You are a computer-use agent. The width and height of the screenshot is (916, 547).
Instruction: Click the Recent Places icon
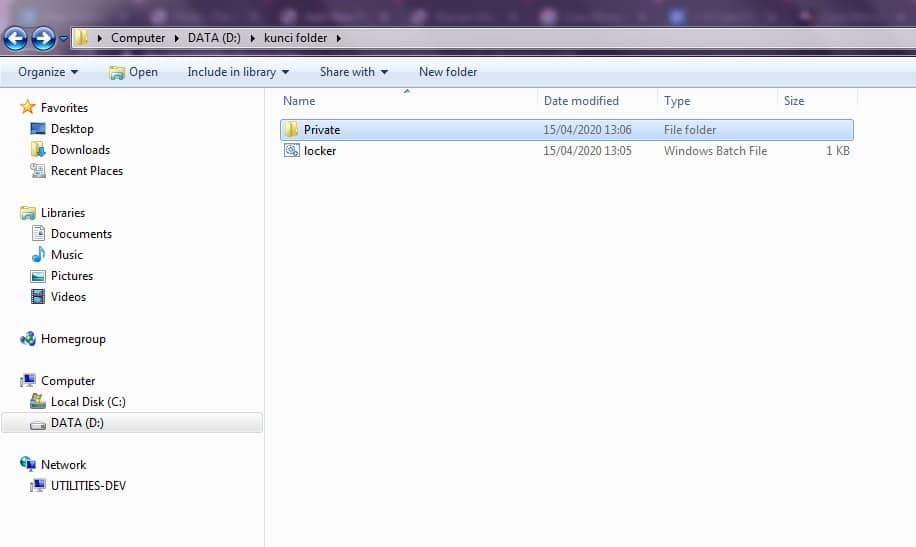(38, 171)
